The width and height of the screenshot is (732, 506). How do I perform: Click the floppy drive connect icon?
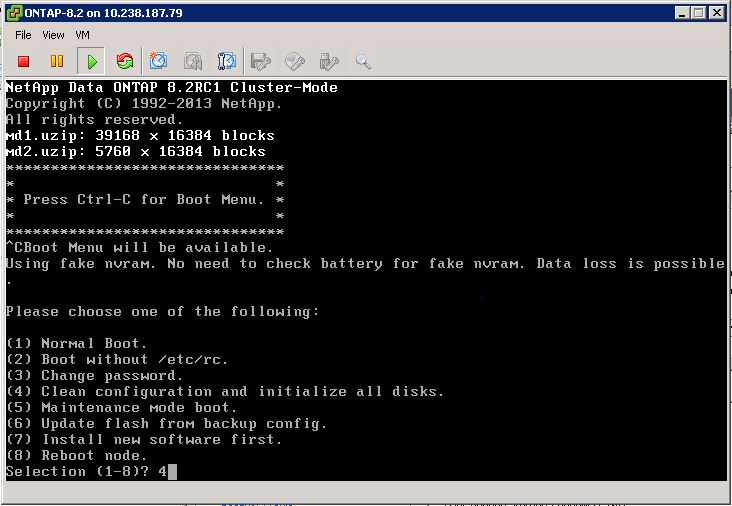pyautogui.click(x=260, y=61)
